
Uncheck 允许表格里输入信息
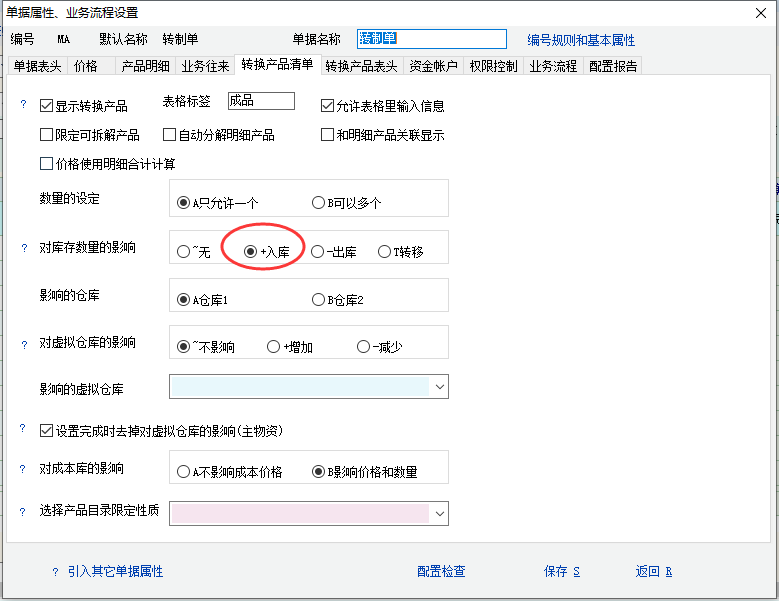(327, 105)
